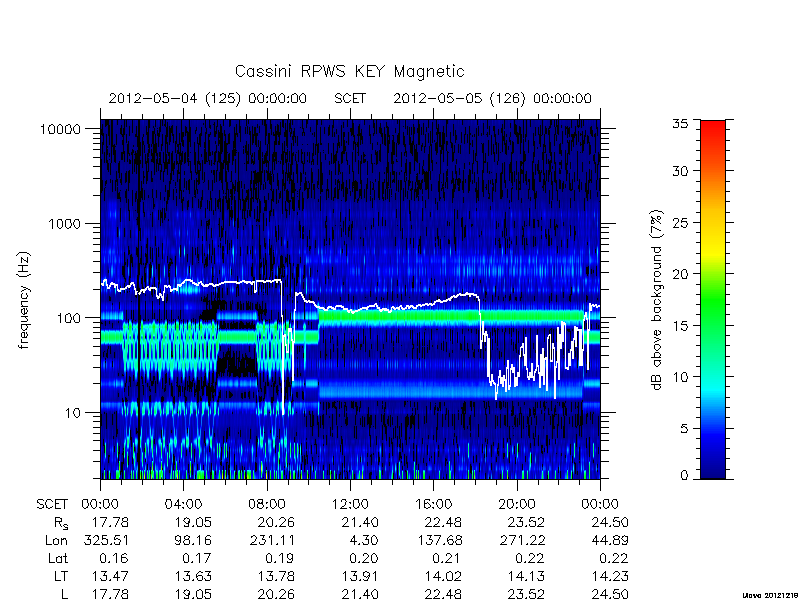Select the 04:00 SCET time tick label
Image resolution: width=800 pixels, height=600 pixels.
[x=183, y=505]
